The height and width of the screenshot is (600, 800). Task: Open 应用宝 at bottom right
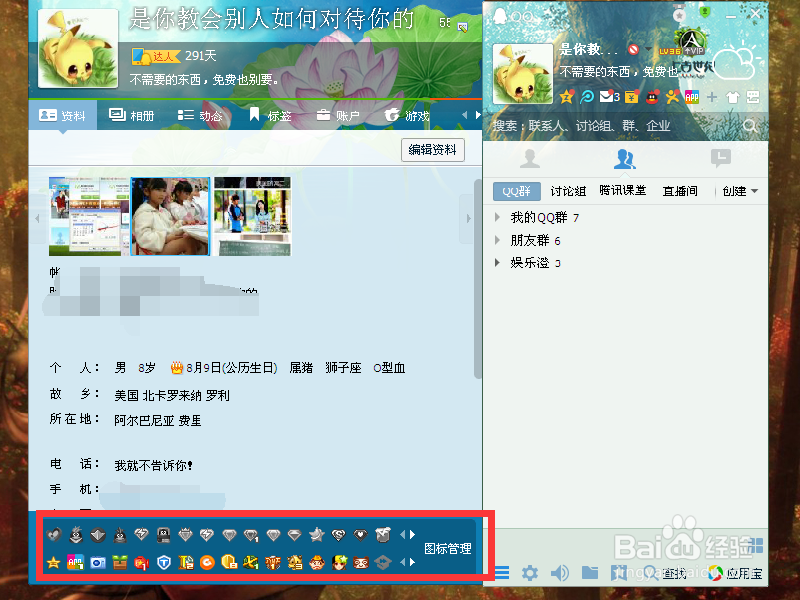click(735, 573)
